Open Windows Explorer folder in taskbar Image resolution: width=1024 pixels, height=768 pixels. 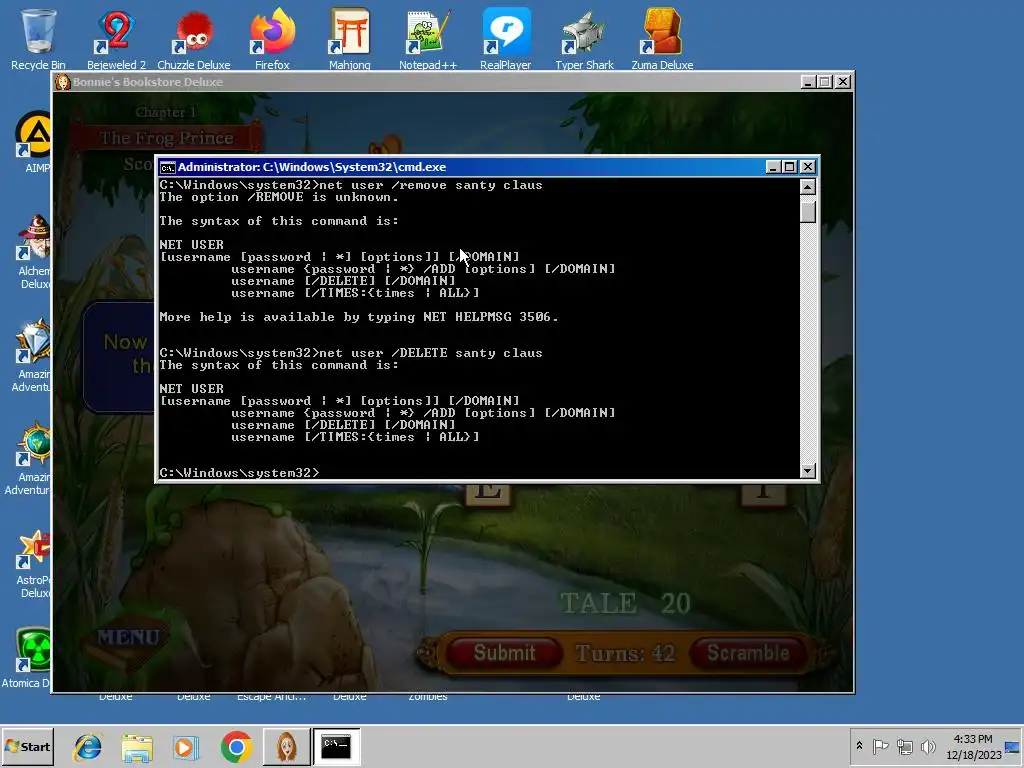coord(136,746)
